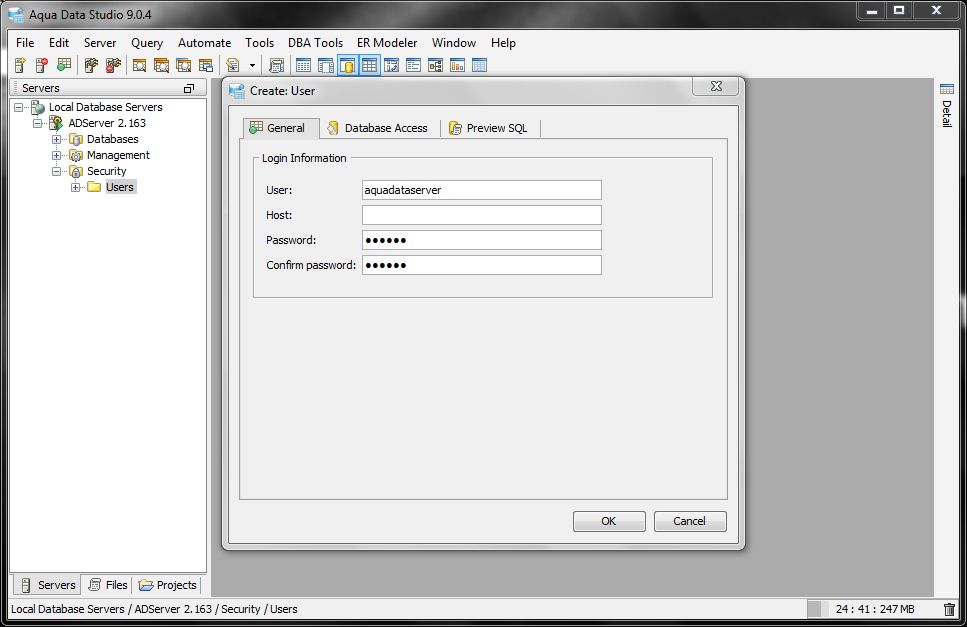Open the Tools menu

[259, 43]
